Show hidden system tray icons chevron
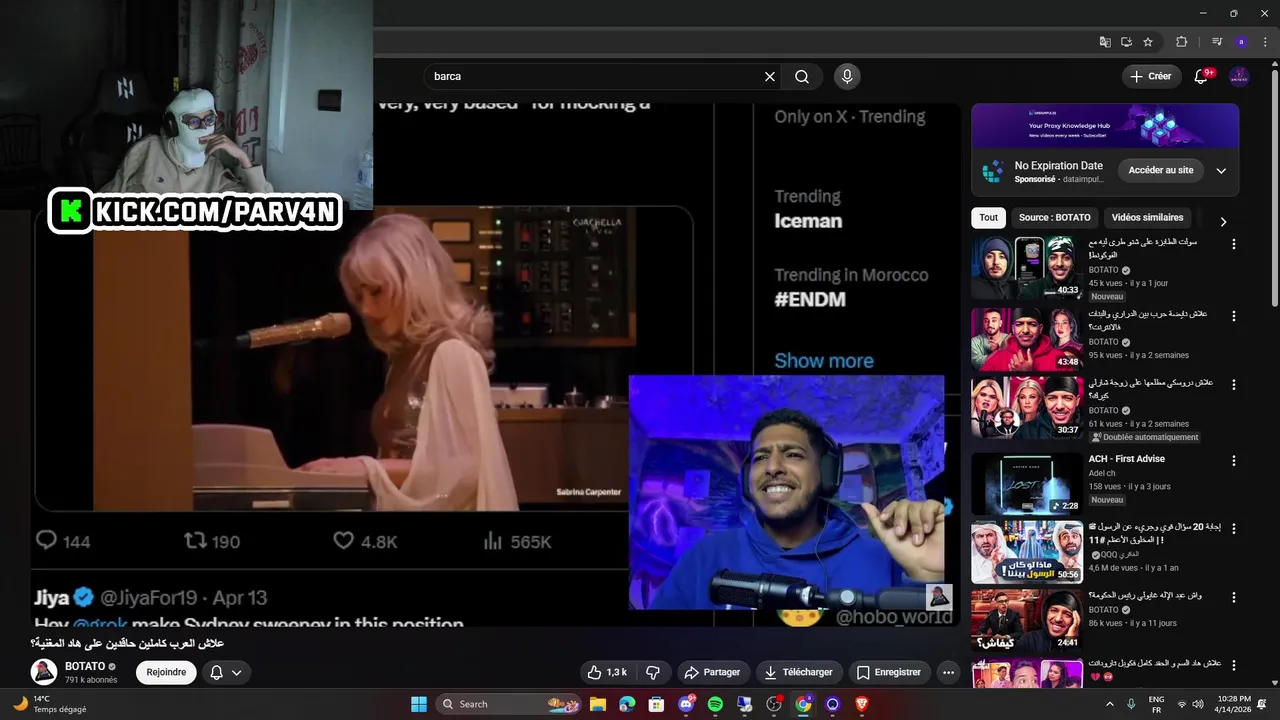 pyautogui.click(x=1110, y=704)
